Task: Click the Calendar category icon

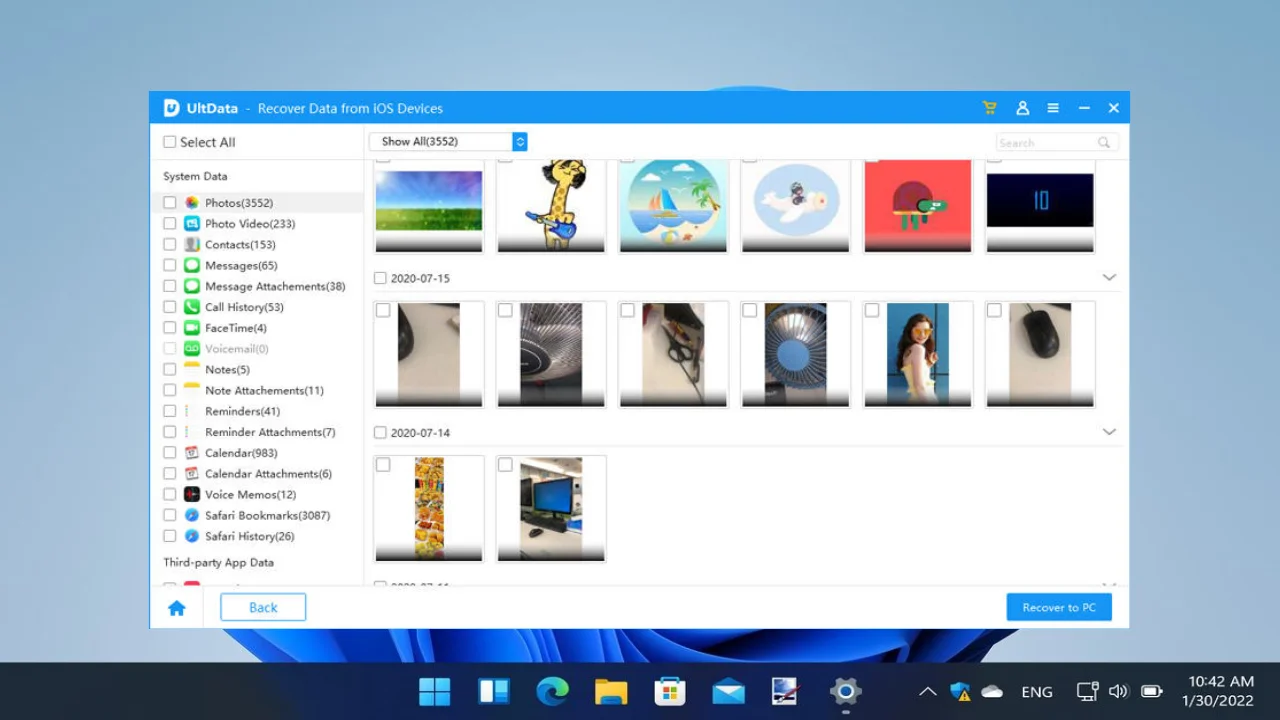Action: (192, 453)
